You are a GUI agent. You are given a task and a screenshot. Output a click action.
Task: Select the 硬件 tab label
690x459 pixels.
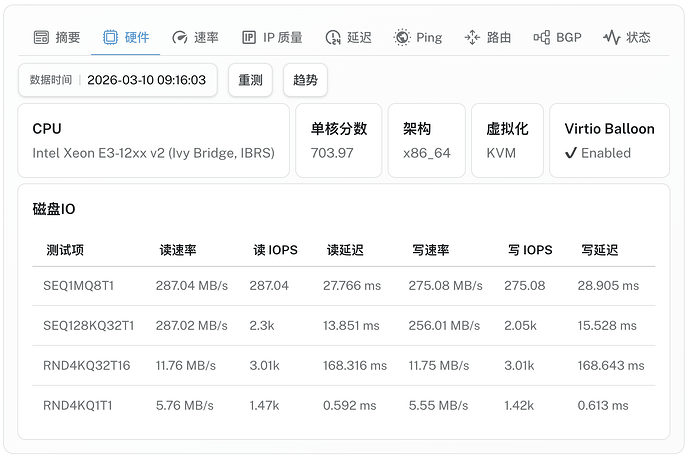pyautogui.click(x=137, y=37)
